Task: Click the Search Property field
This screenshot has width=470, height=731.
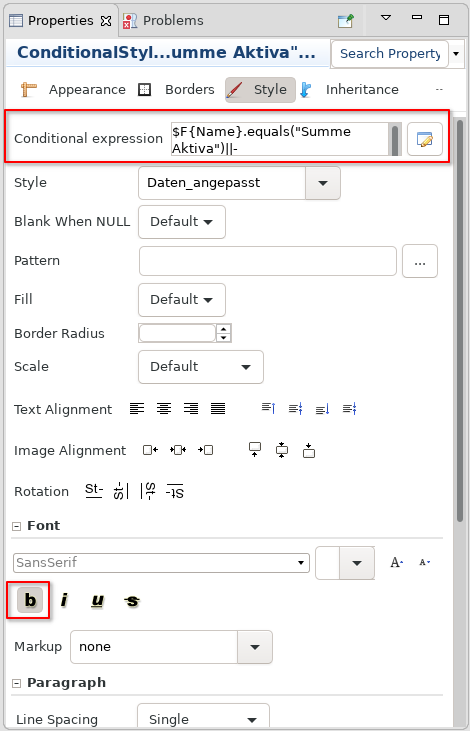Action: [x=390, y=54]
